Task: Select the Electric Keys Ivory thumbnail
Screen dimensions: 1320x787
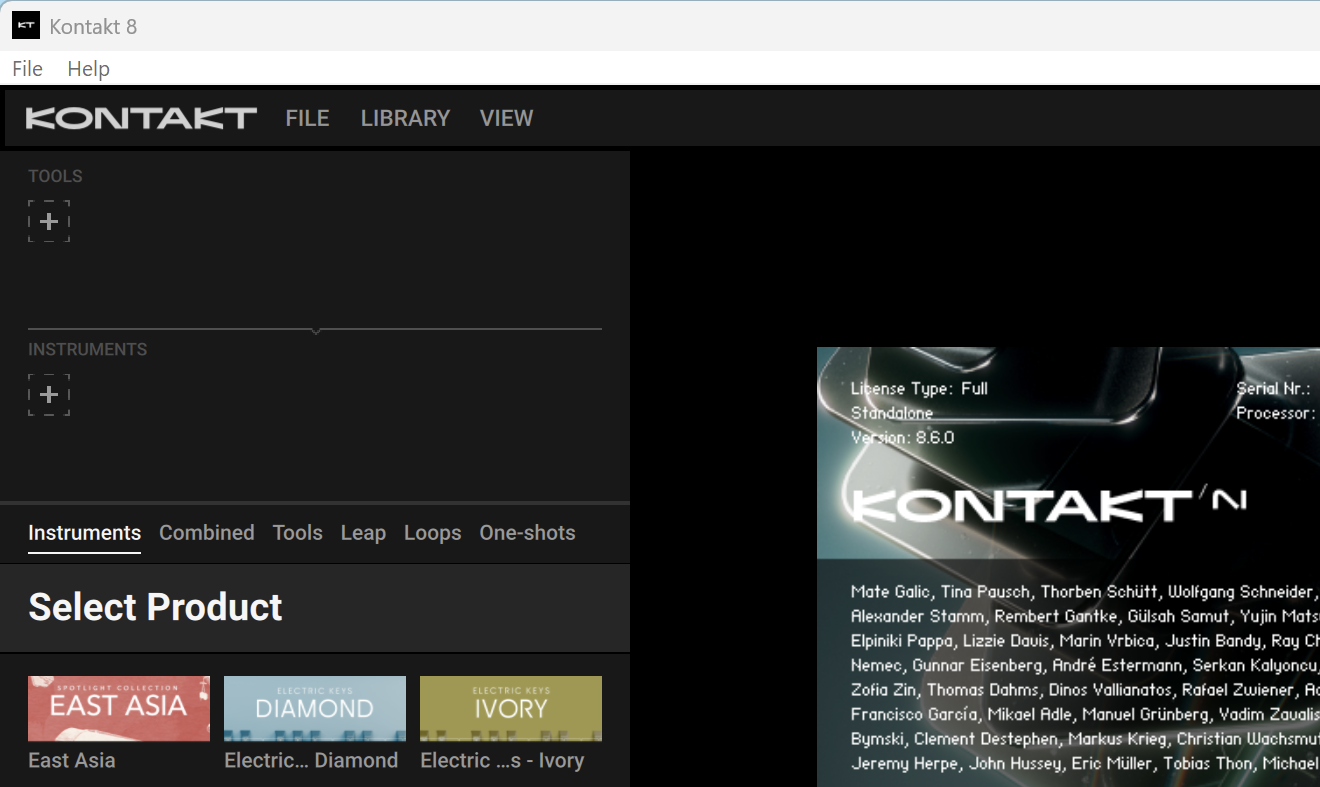Action: tap(511, 708)
